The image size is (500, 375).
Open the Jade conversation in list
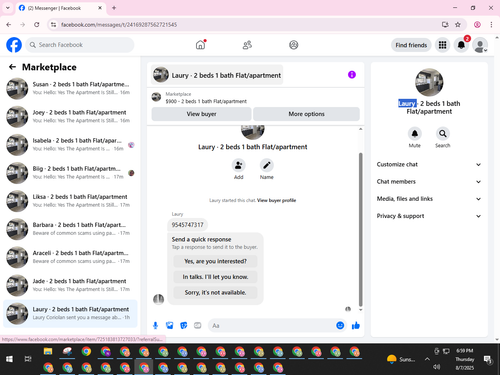(x=70, y=285)
